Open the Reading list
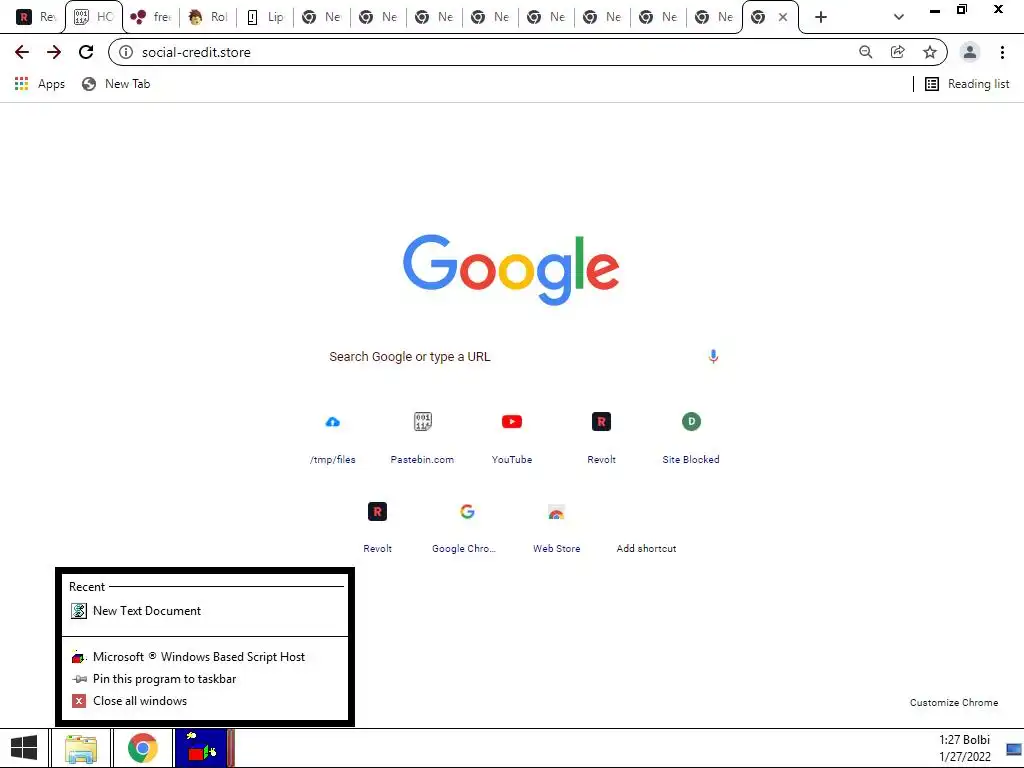This screenshot has height=768, width=1024. [967, 84]
